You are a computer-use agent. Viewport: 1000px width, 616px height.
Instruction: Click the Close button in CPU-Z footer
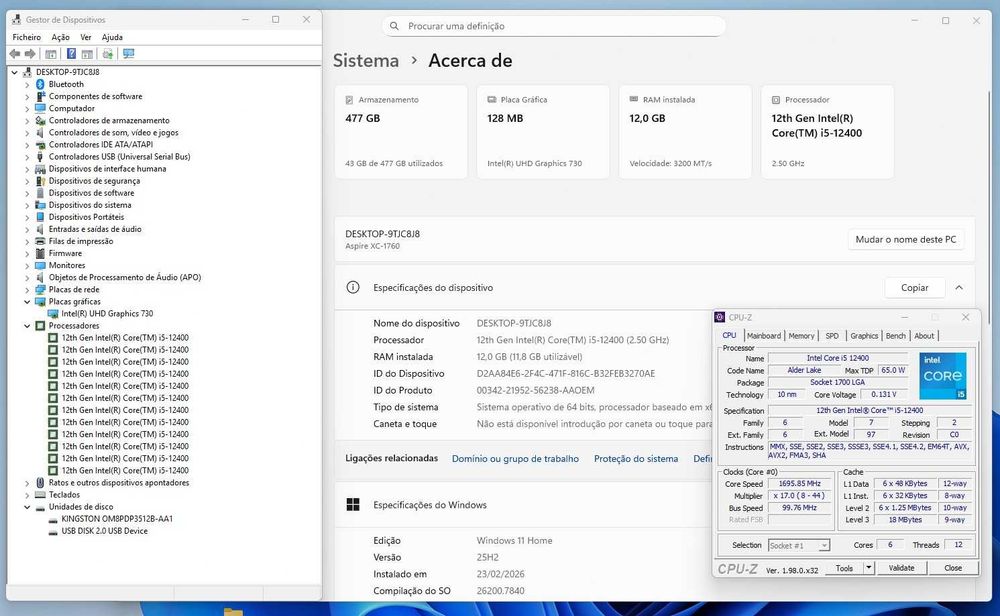tap(953, 568)
